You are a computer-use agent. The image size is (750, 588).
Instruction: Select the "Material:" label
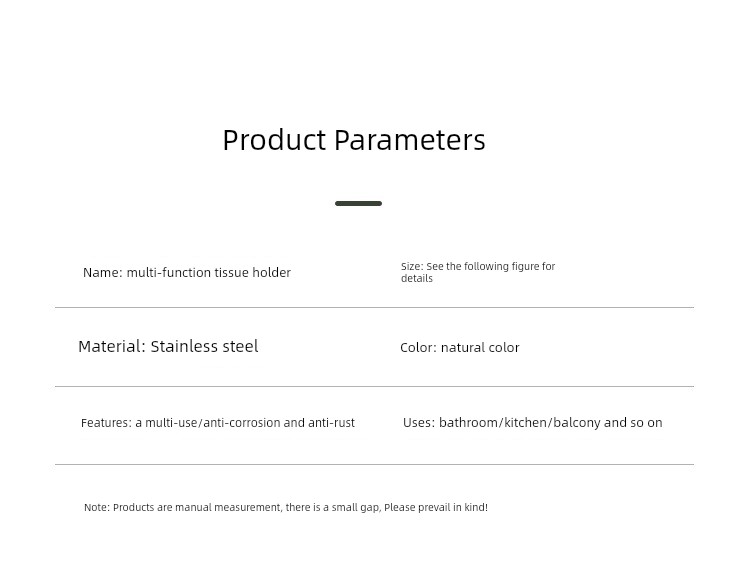tap(112, 346)
